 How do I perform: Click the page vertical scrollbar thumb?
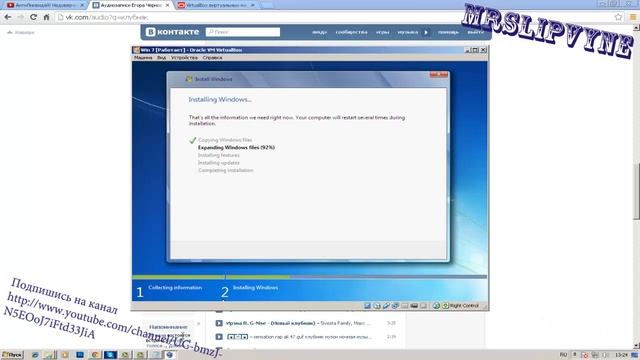tap(636, 192)
